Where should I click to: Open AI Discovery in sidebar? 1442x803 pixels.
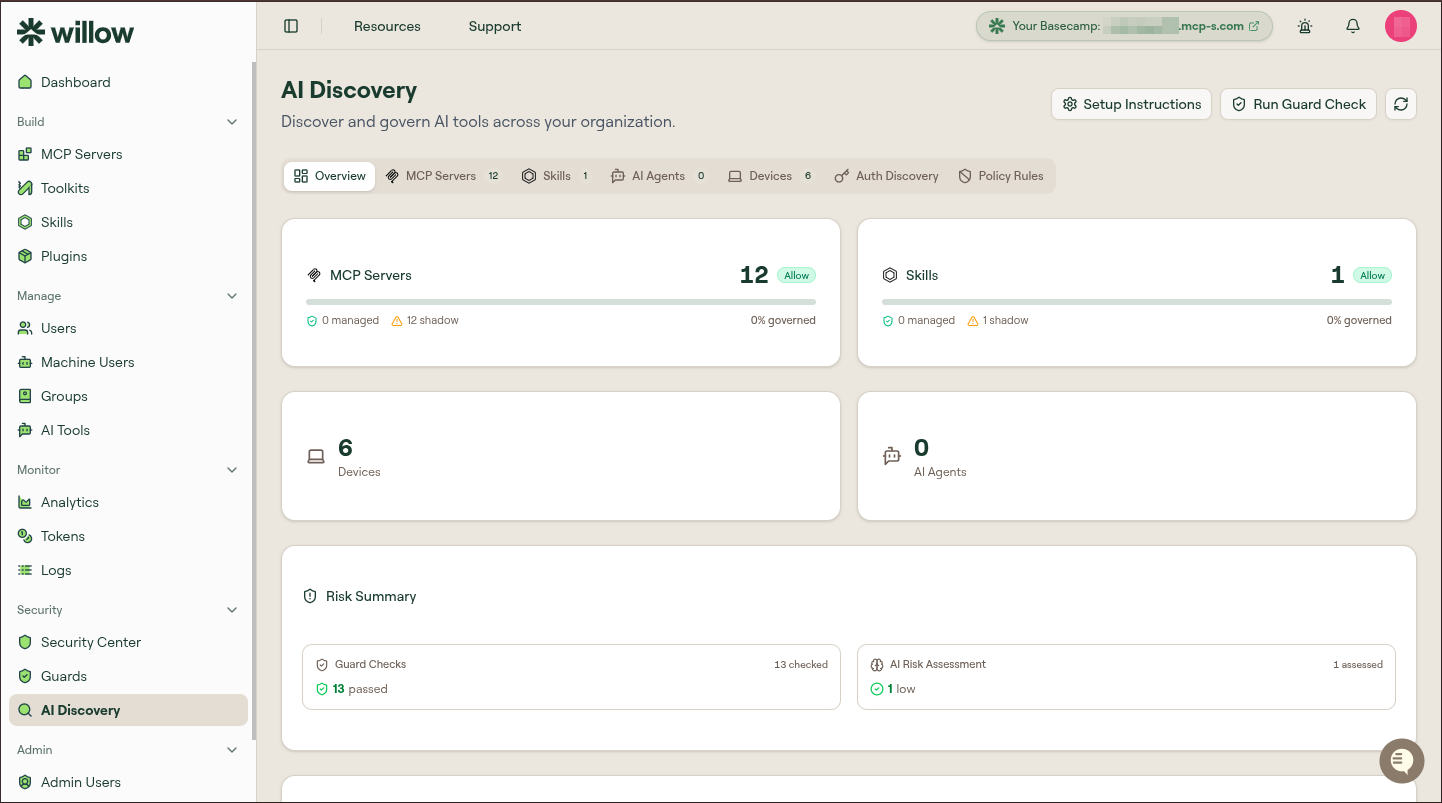click(128, 710)
